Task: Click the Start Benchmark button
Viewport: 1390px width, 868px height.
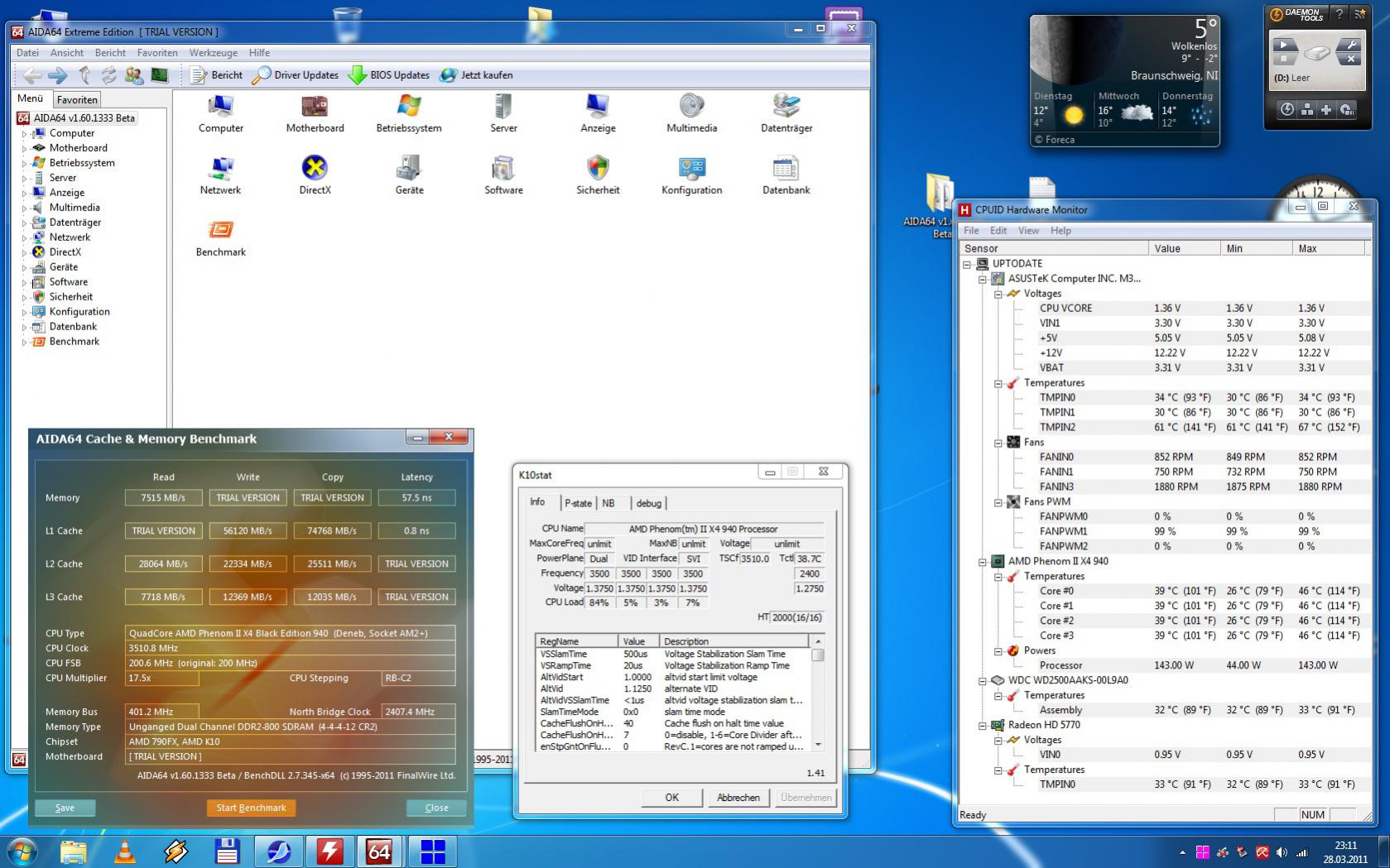Action: (x=251, y=808)
